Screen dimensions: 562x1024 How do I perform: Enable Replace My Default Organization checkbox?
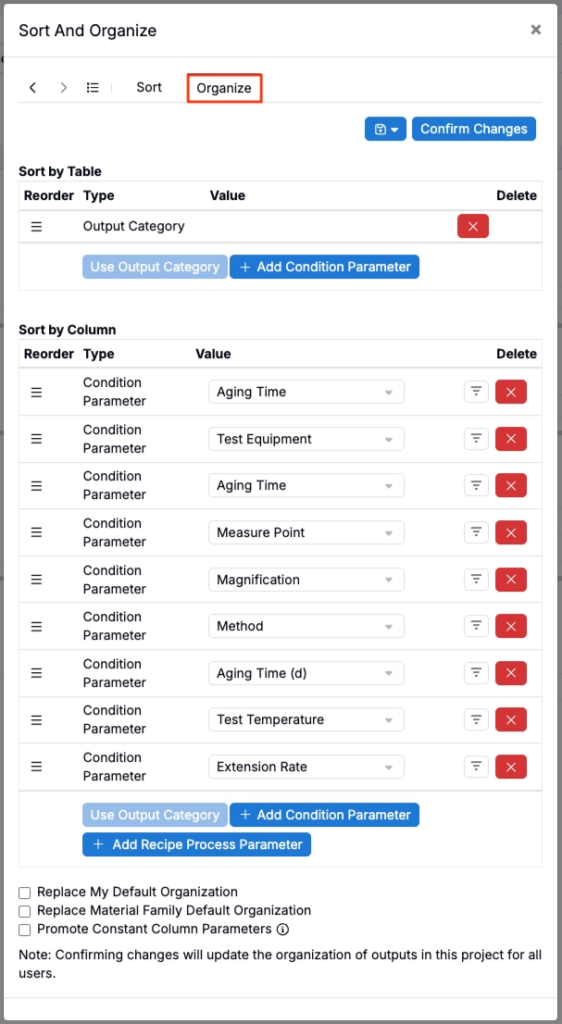point(25,893)
